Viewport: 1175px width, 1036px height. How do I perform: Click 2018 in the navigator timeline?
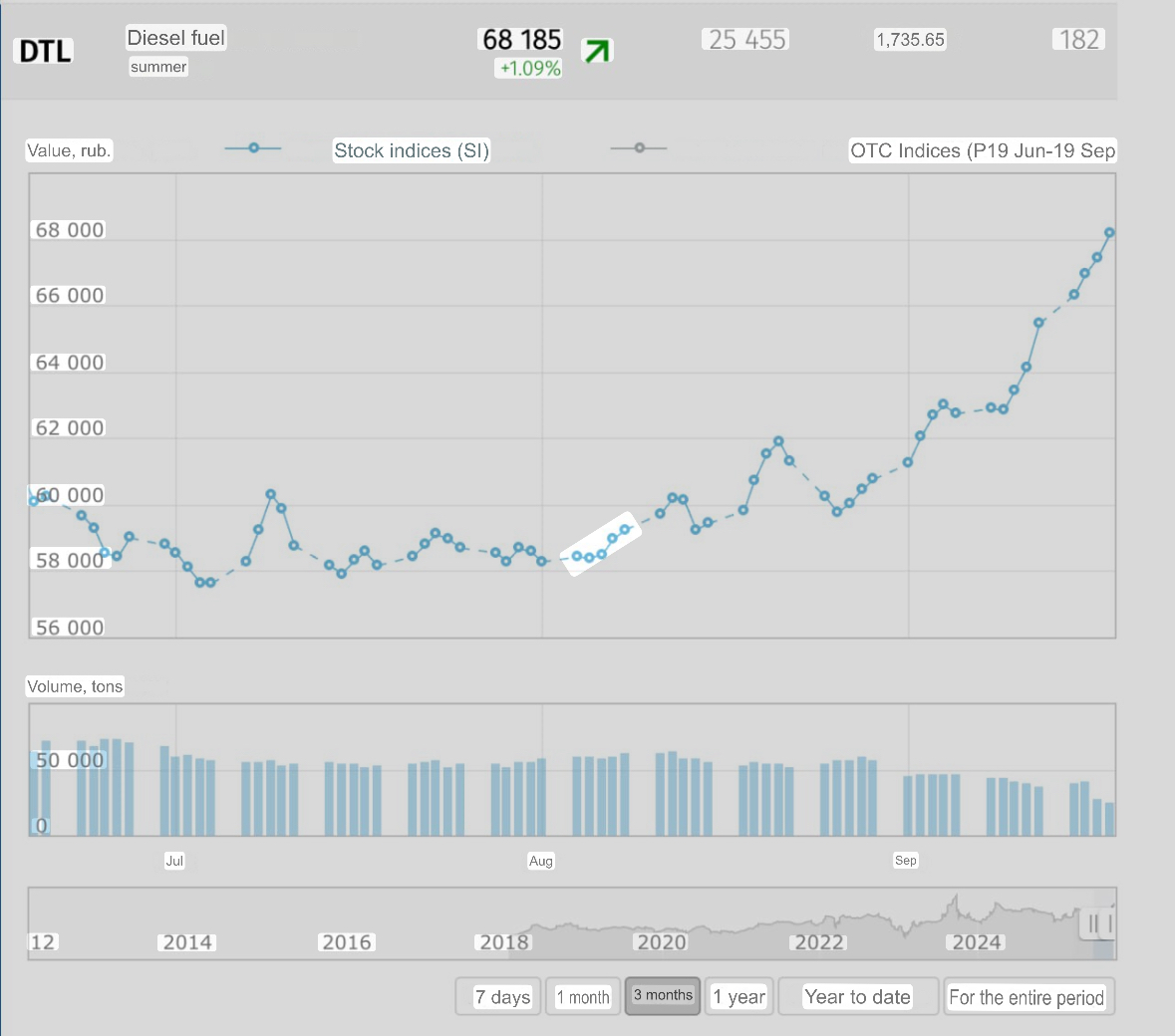(503, 942)
